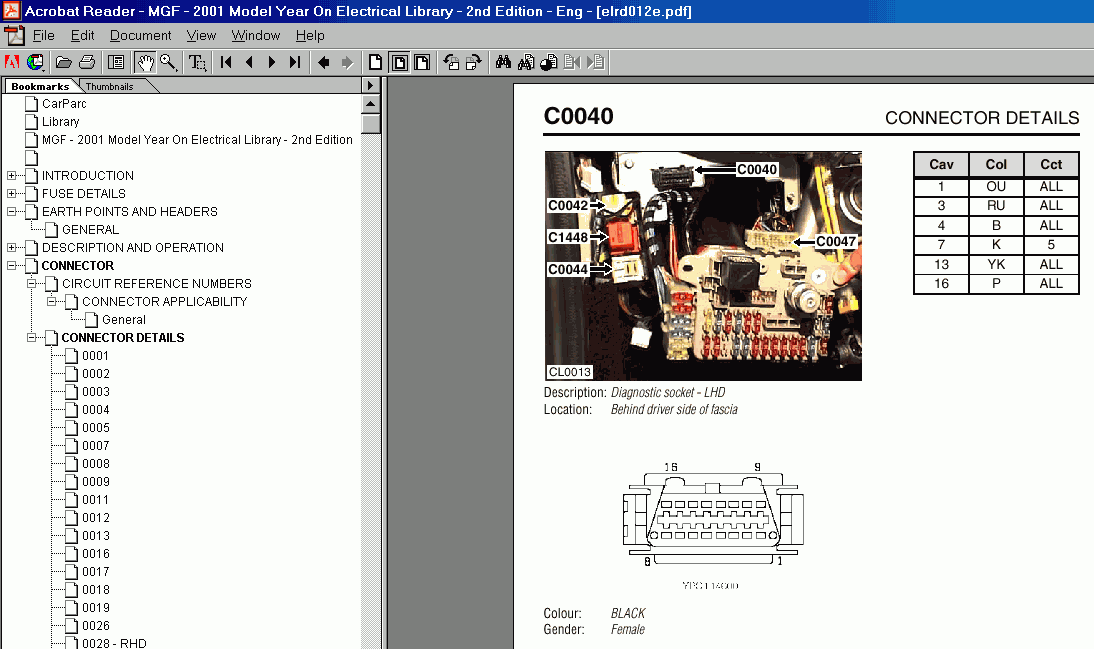This screenshot has height=649, width=1094.
Task: Click the Print icon in toolbar
Action: tap(87, 63)
